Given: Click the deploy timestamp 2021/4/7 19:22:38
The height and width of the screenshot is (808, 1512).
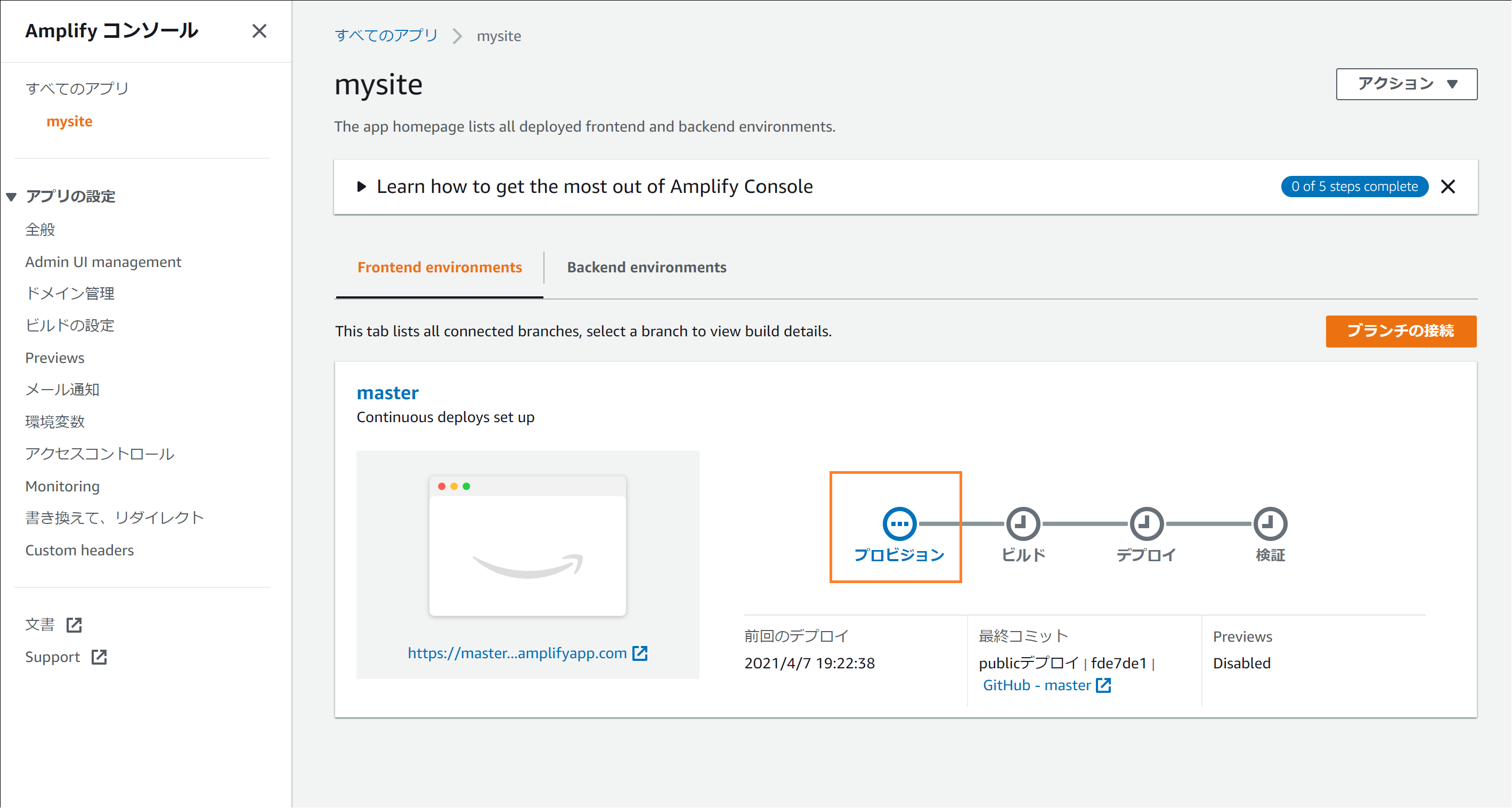Looking at the screenshot, I should 809,663.
